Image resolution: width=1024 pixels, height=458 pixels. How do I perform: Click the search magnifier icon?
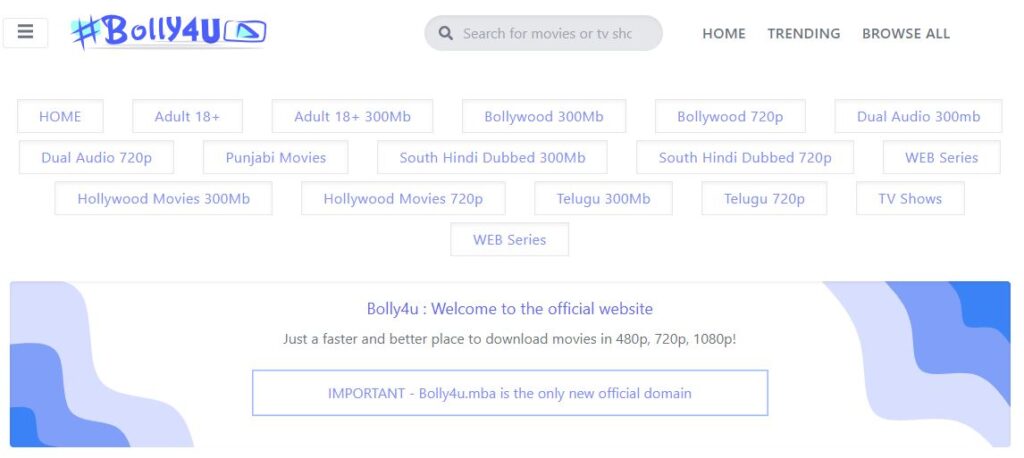coord(446,33)
